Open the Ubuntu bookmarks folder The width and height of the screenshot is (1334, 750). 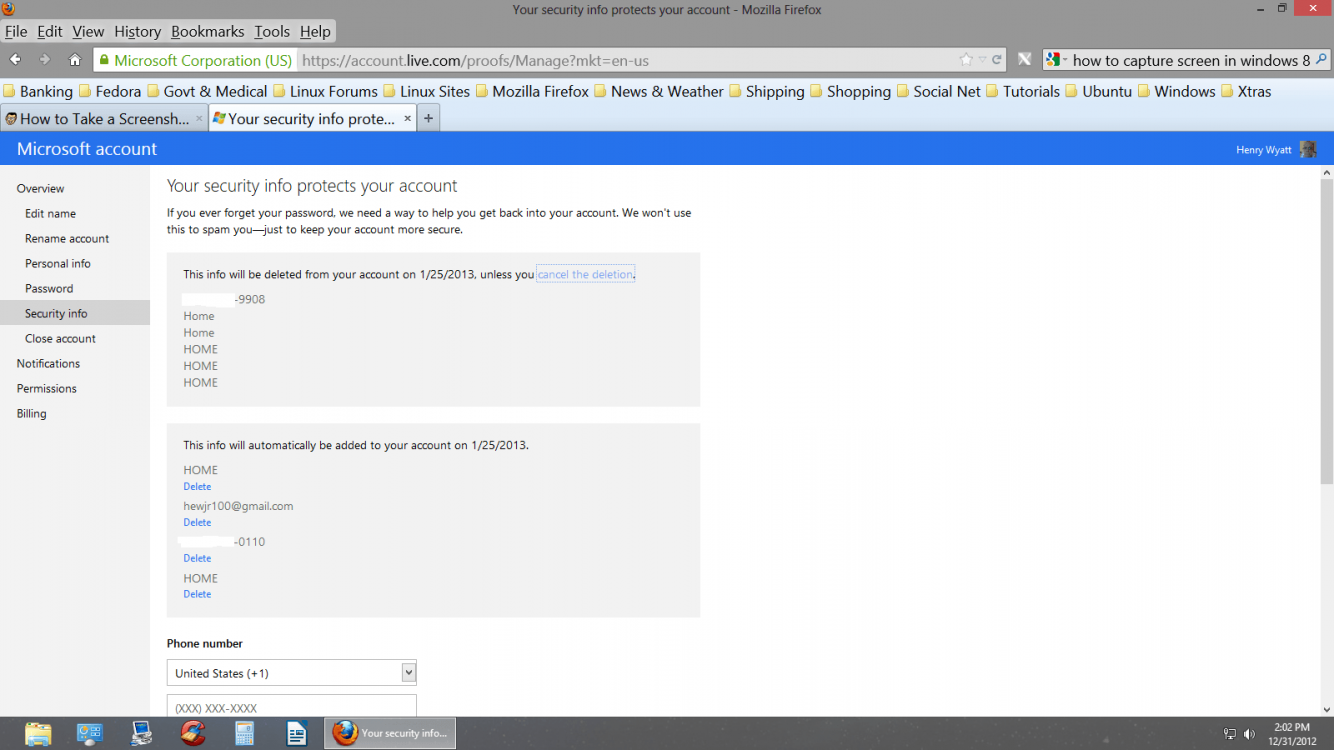coord(1098,91)
